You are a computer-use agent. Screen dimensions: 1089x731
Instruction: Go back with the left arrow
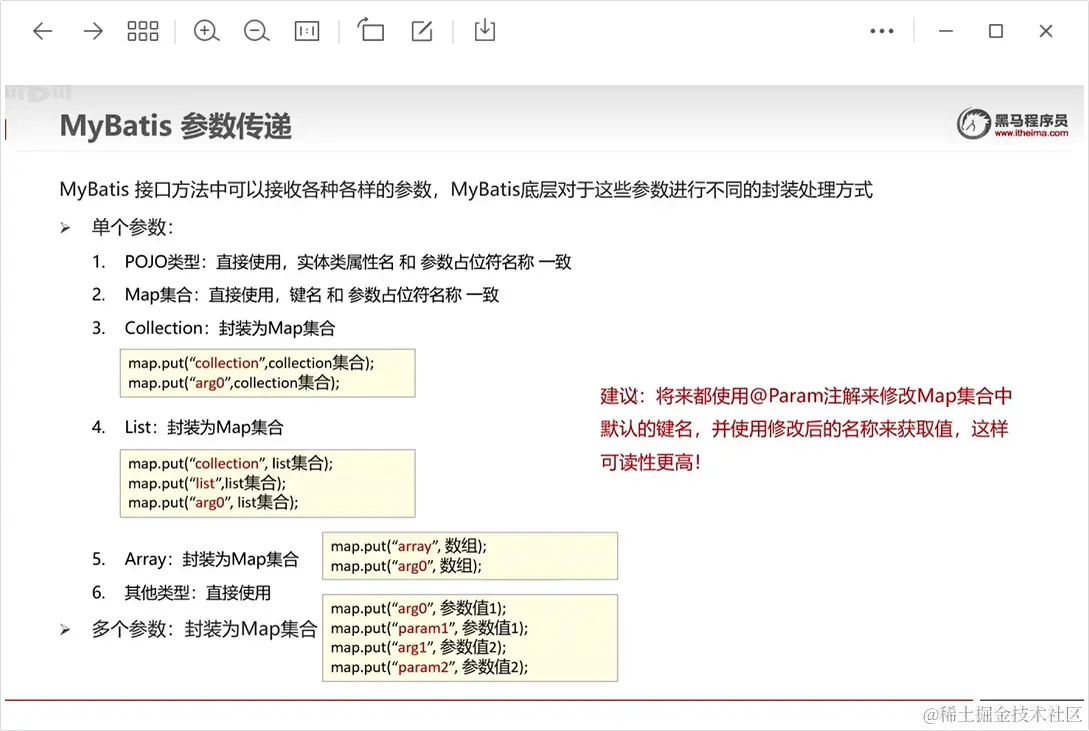click(x=43, y=31)
